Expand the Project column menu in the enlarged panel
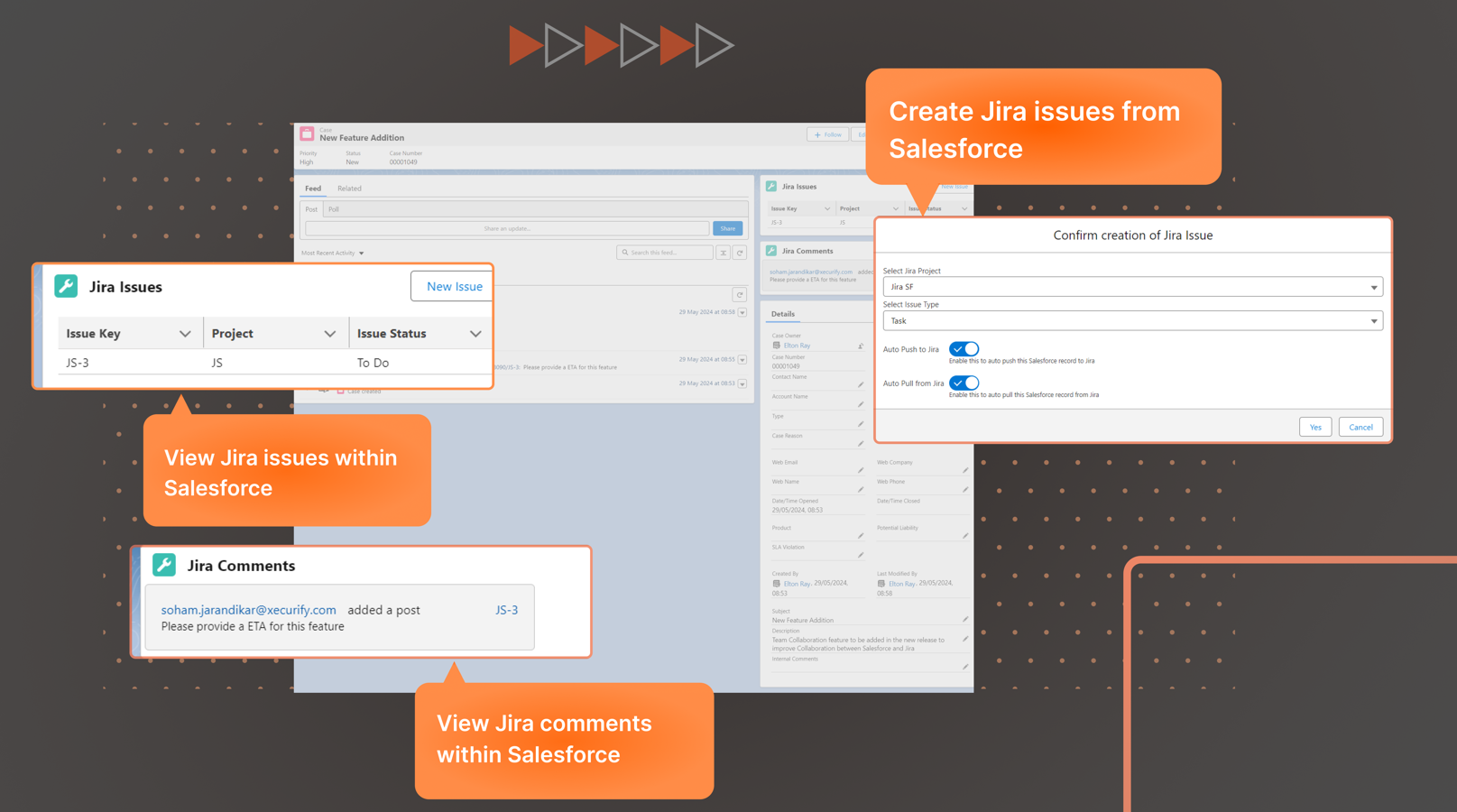This screenshot has width=1457, height=812. coord(330,334)
